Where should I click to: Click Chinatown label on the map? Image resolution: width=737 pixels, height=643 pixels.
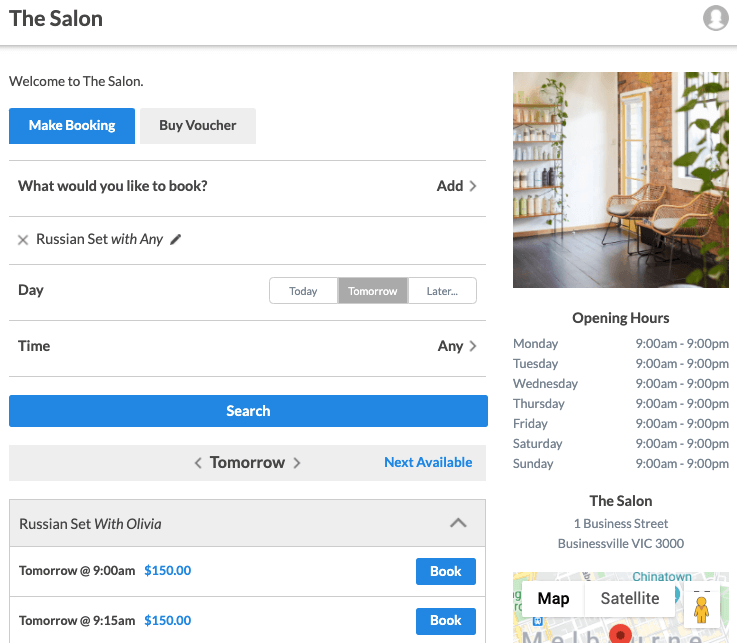(x=662, y=577)
